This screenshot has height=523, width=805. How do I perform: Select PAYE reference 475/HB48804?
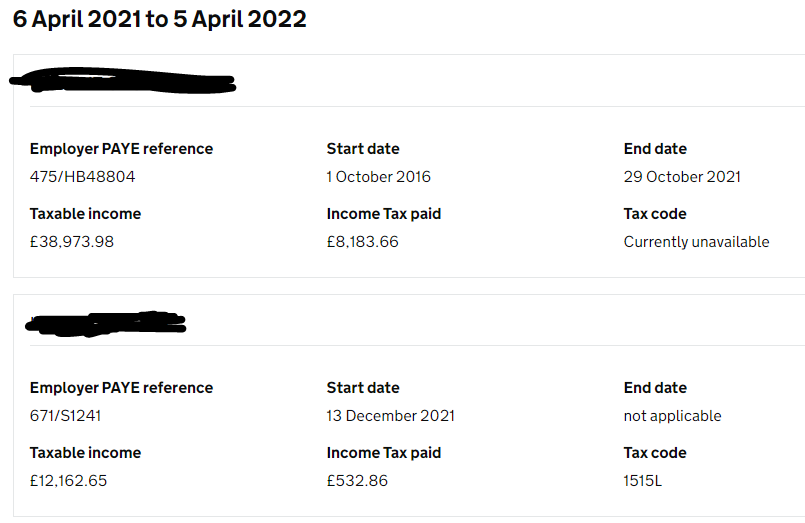82,177
